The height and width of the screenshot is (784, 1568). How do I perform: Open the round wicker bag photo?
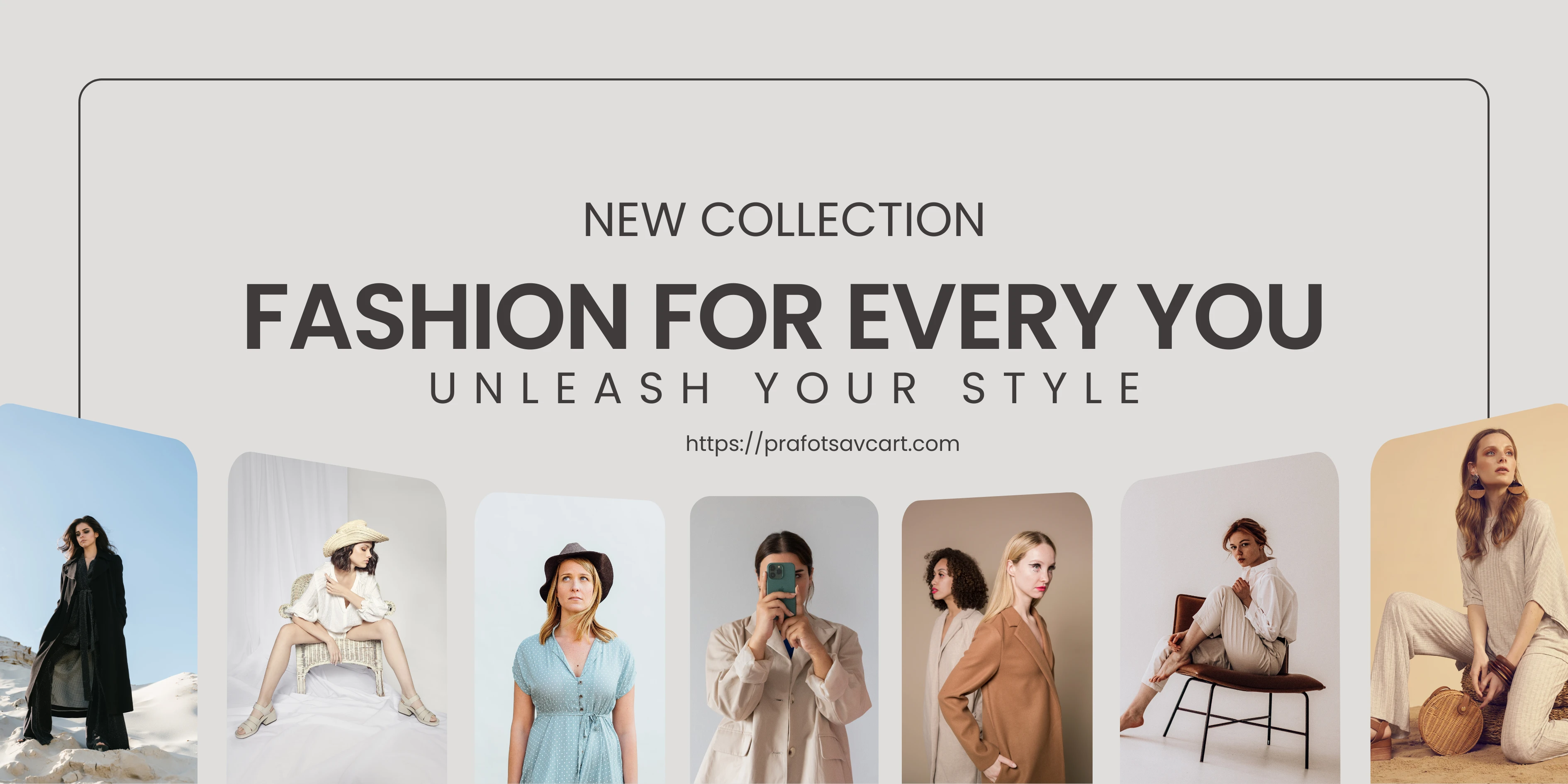coord(1469,594)
